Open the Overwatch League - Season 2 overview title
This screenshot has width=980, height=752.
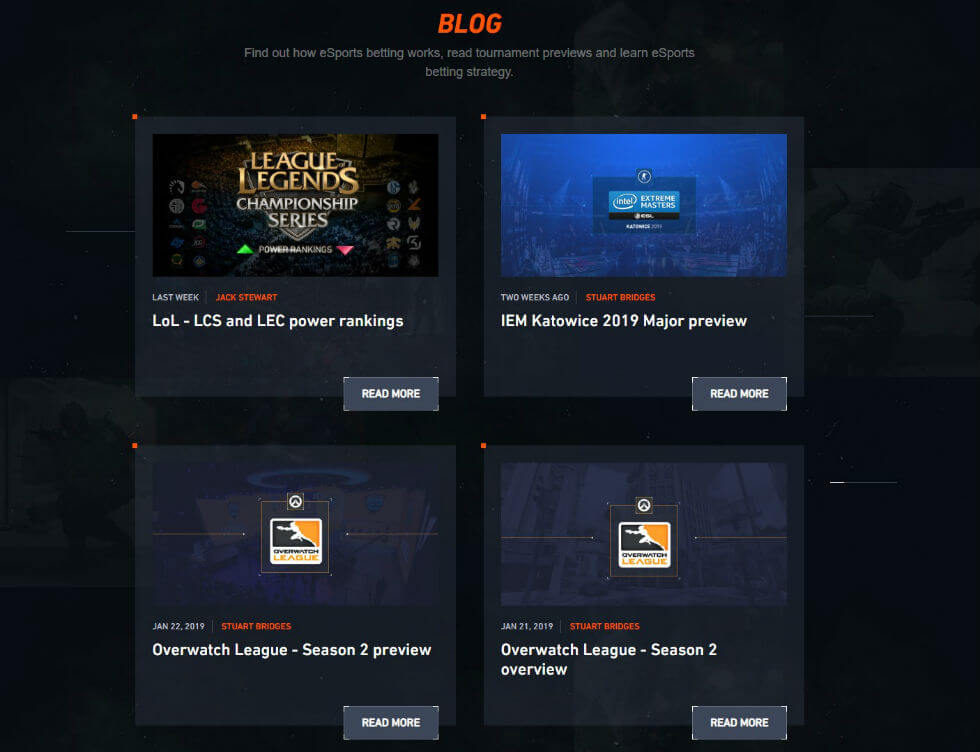609,659
